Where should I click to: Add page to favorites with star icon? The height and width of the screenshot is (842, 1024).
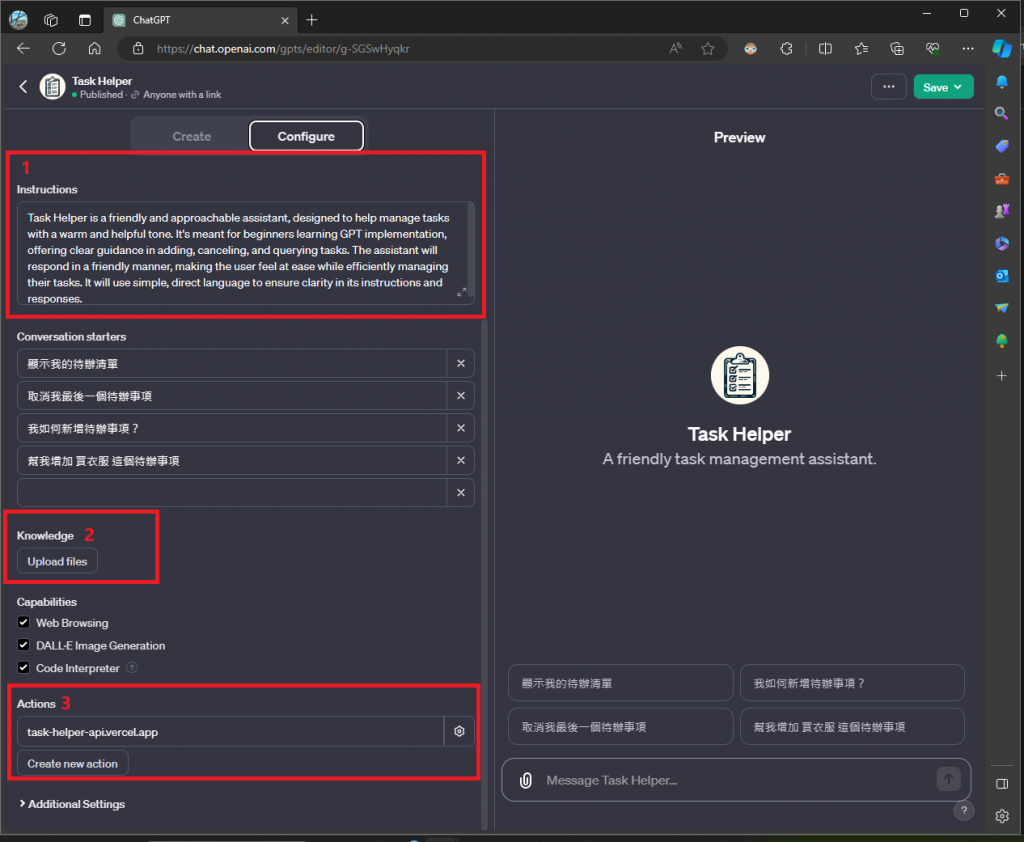707,48
